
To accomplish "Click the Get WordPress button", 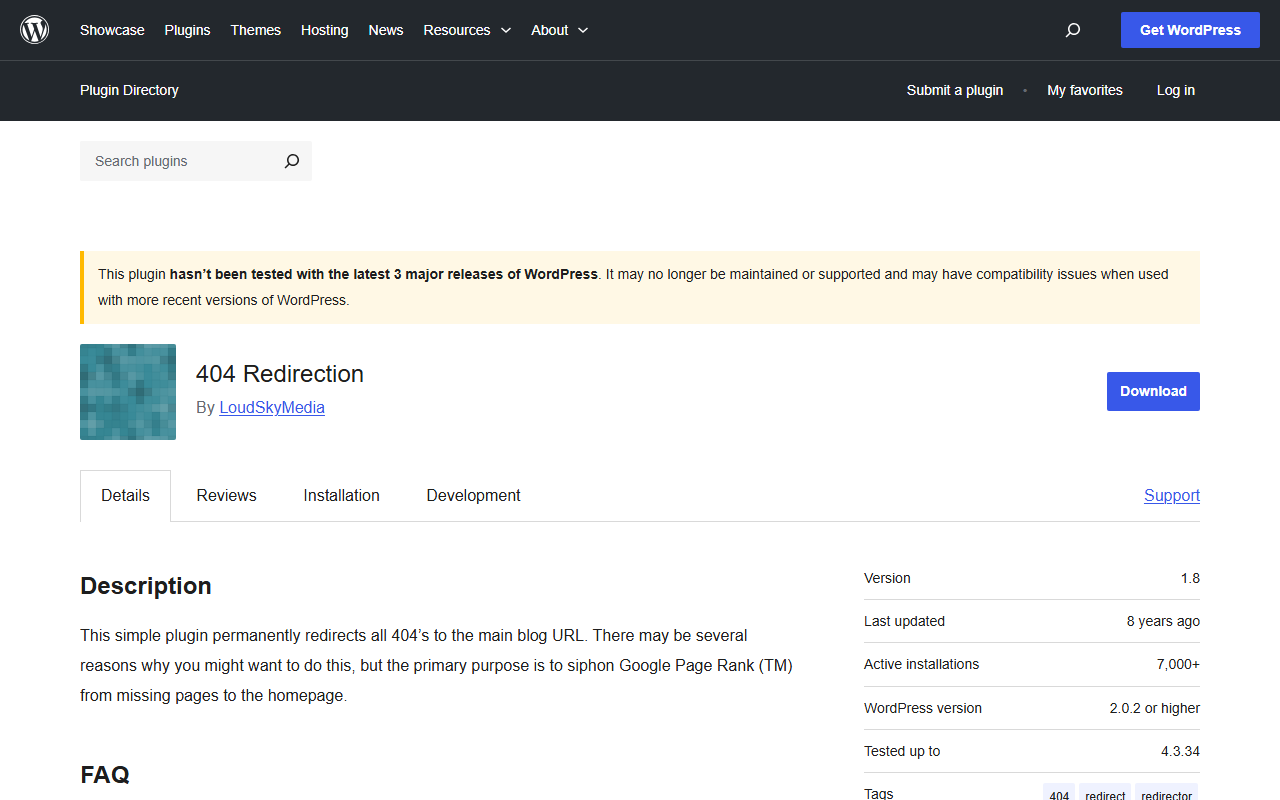I will [x=1190, y=30].
